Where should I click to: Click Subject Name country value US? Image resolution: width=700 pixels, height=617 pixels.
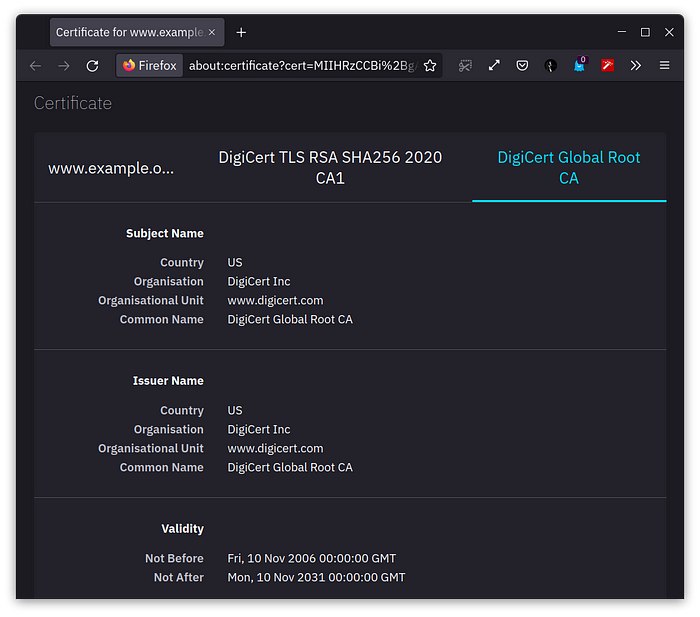tap(235, 262)
